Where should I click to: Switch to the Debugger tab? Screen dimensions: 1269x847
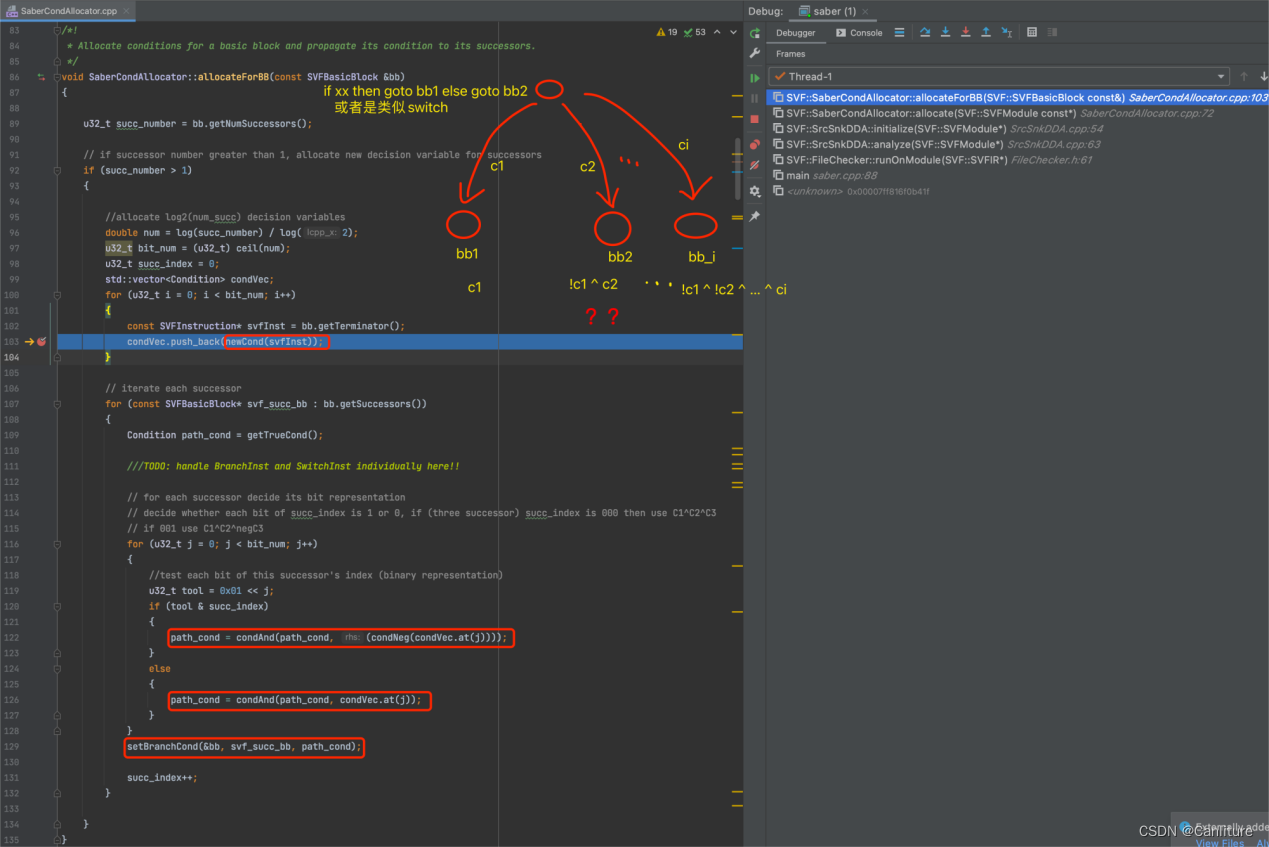tap(796, 33)
